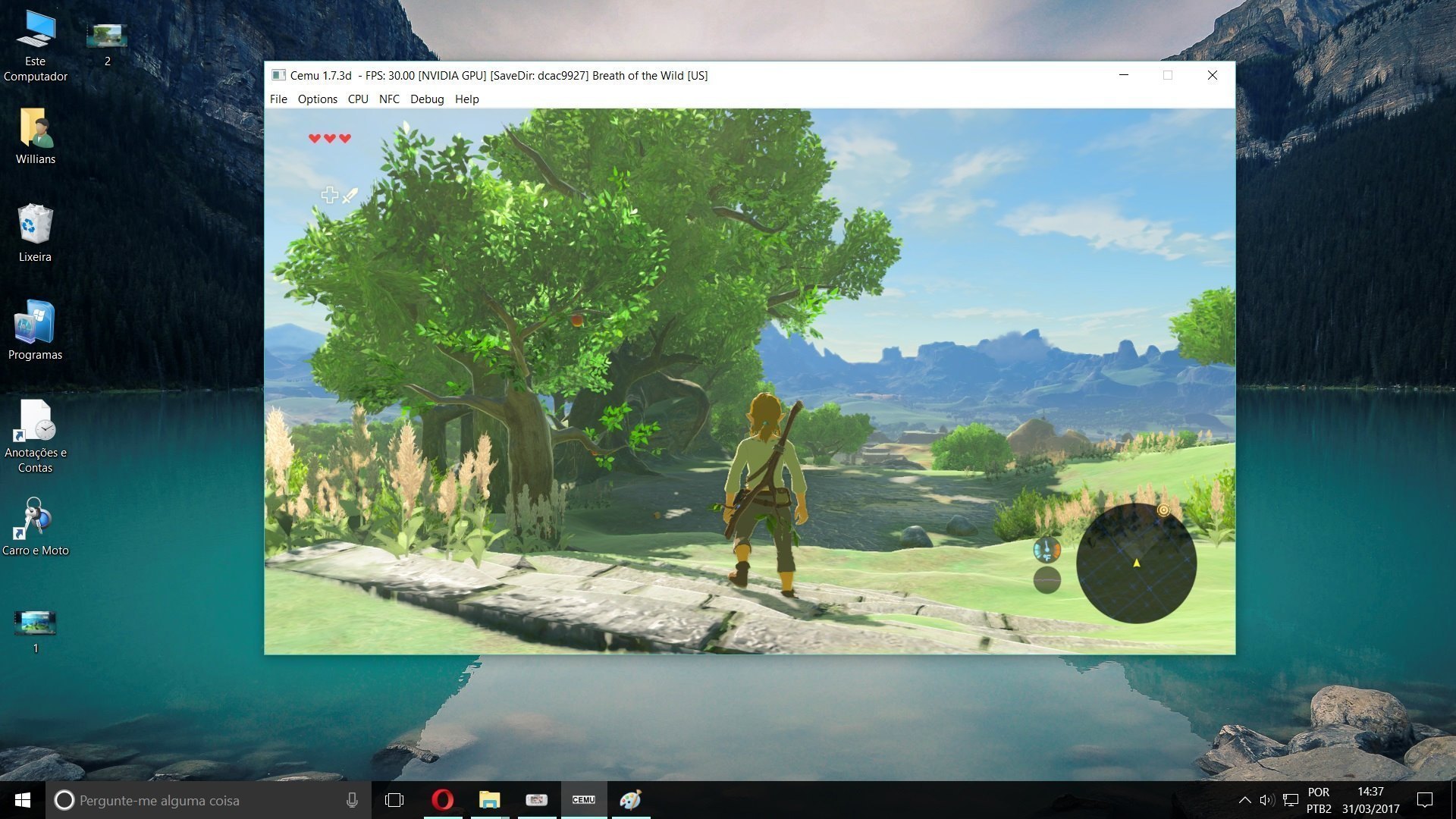1456x819 pixels.
Task: Click the network icon in system tray
Action: coord(1290,800)
